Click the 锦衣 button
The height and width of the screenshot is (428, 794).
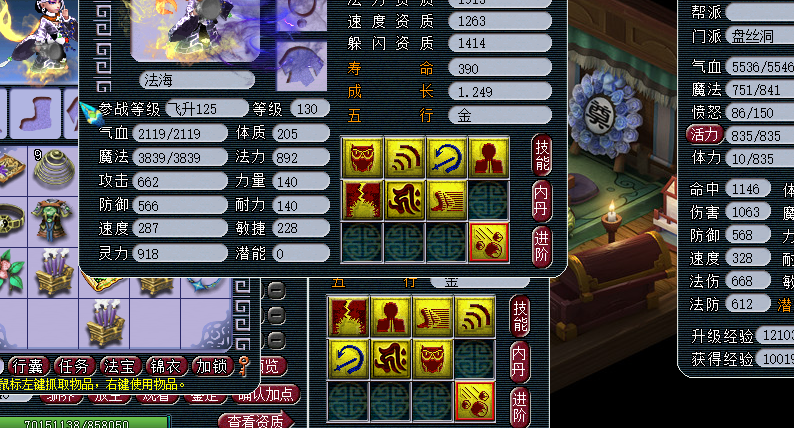[x=165, y=366]
